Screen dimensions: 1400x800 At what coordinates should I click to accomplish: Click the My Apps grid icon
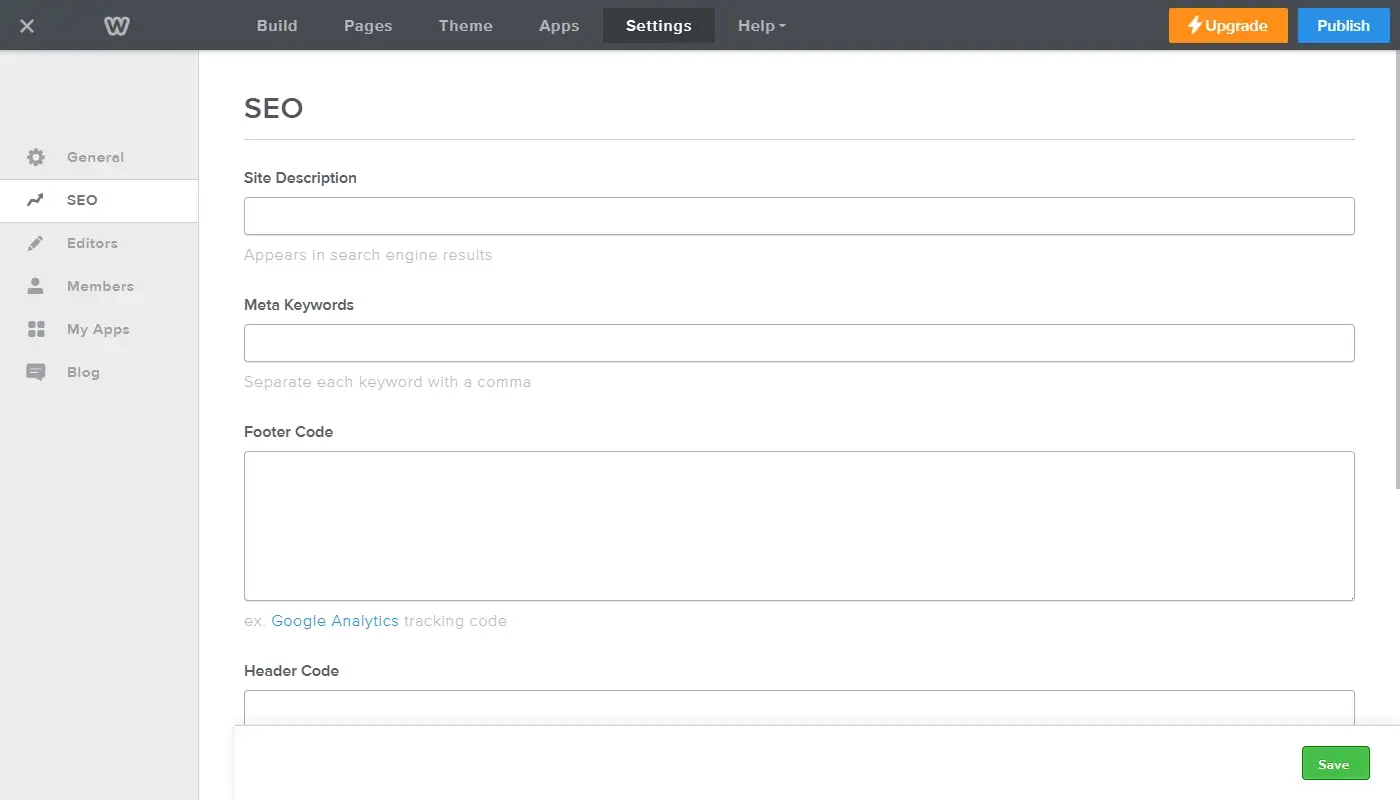36,329
